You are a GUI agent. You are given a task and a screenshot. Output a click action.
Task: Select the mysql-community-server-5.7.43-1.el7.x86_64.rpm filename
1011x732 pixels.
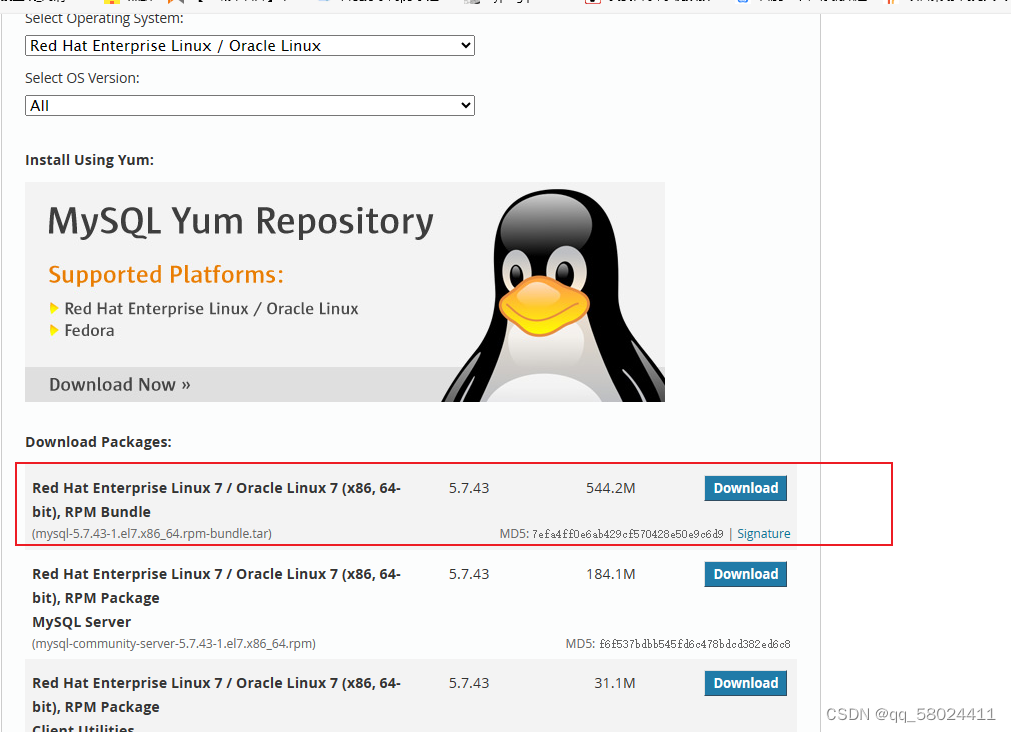[x=174, y=644]
